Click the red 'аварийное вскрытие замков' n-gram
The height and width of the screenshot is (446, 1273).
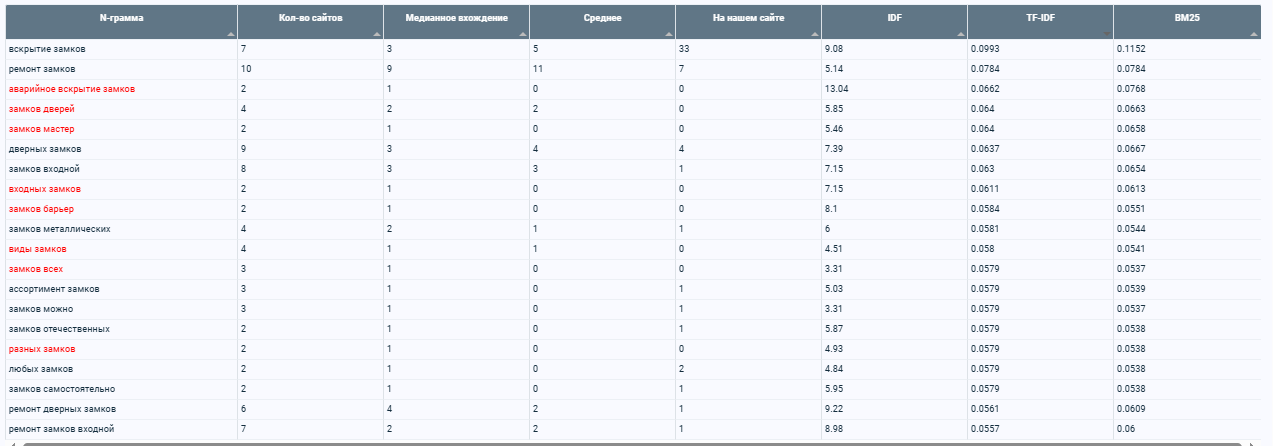(x=71, y=89)
